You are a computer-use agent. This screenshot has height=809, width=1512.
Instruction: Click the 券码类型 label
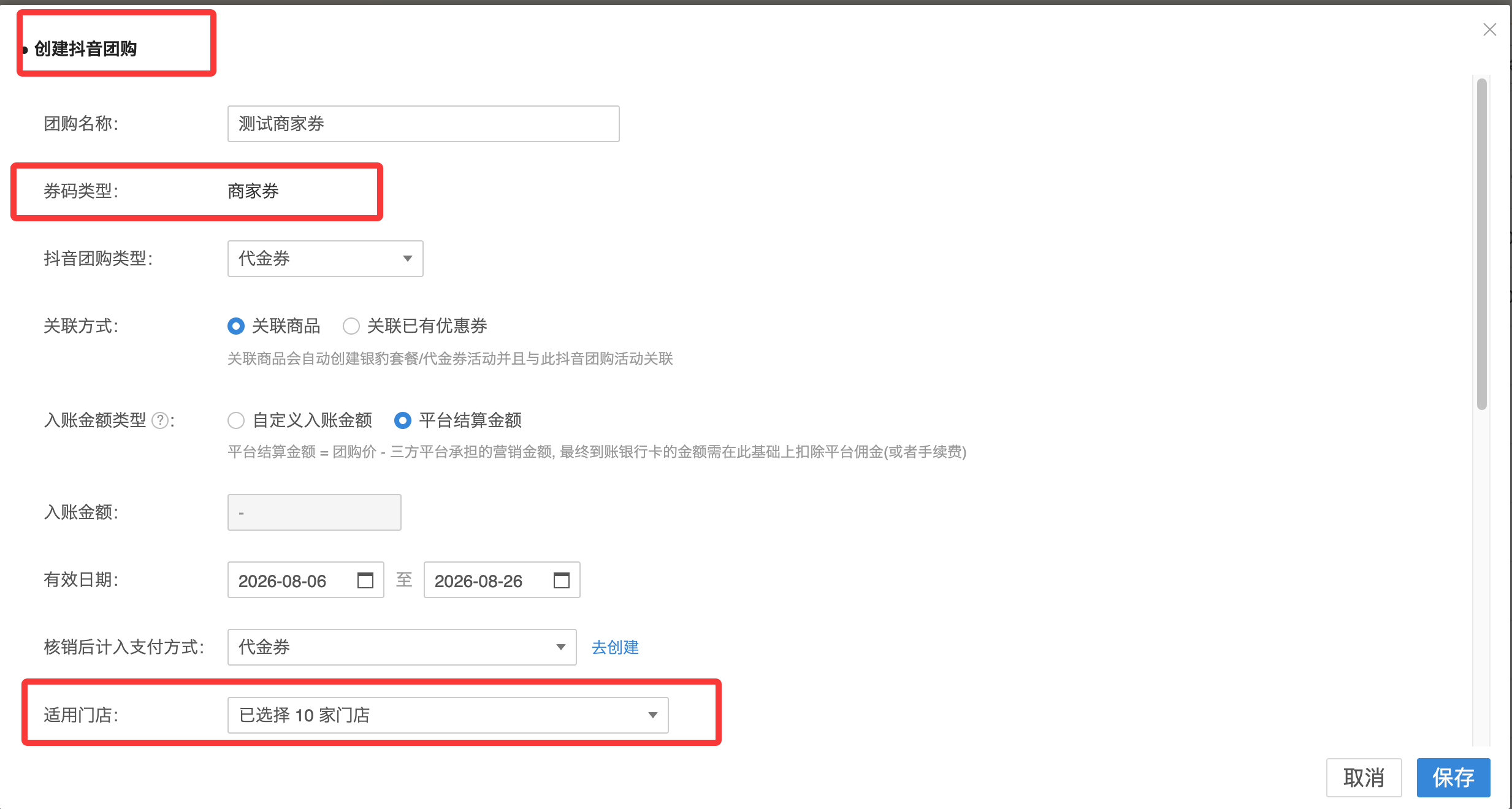81,191
